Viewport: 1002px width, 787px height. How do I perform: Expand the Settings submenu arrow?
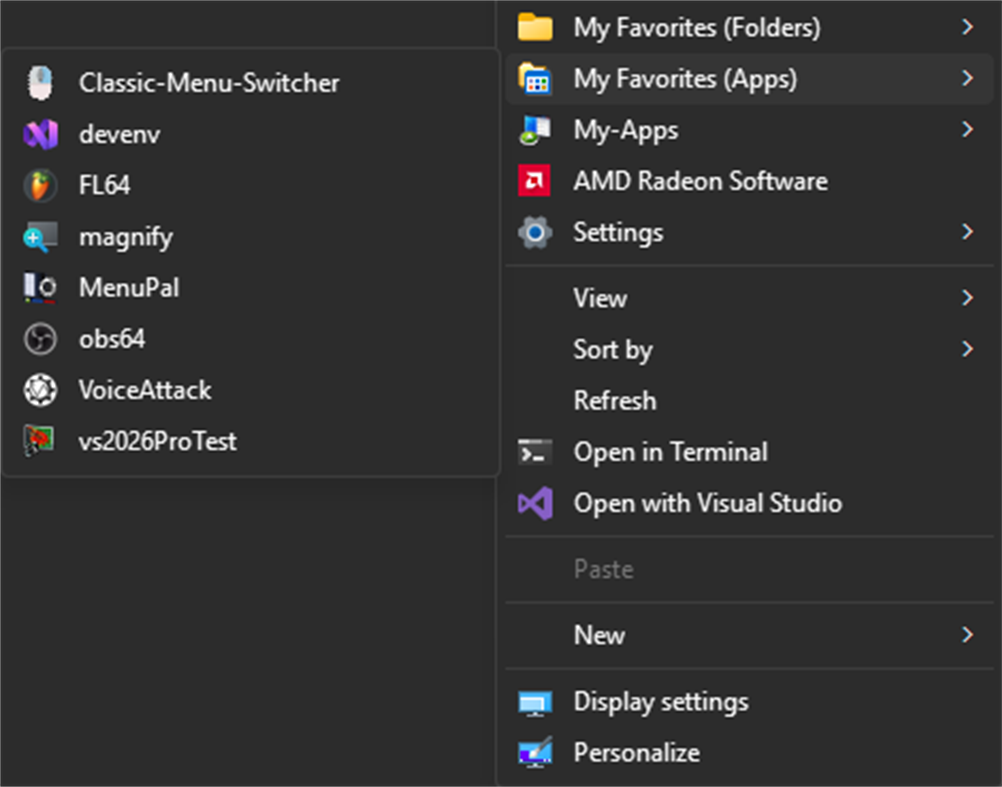coord(967,231)
